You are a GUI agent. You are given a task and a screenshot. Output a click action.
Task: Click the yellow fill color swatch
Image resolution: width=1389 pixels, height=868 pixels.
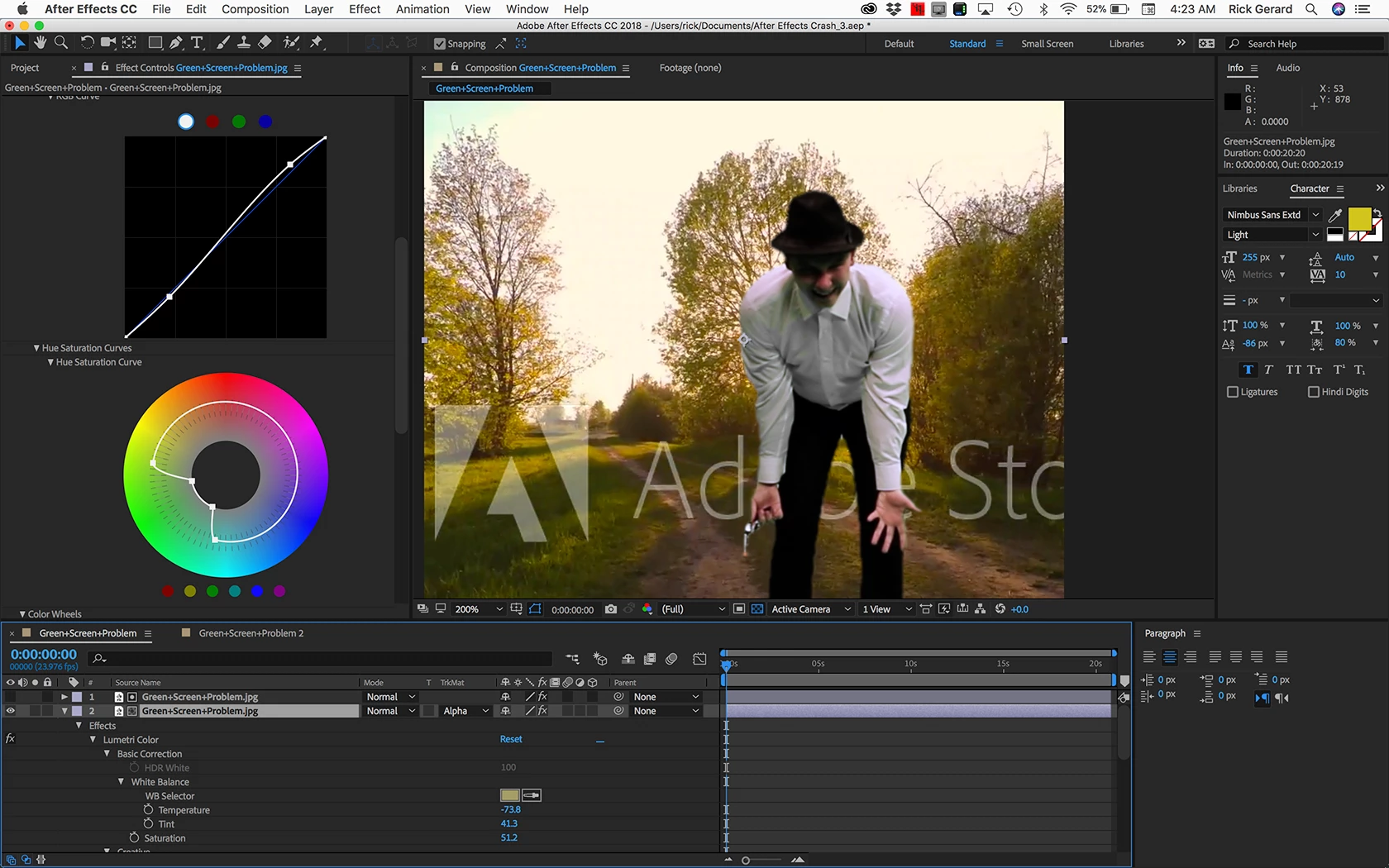tap(1359, 218)
